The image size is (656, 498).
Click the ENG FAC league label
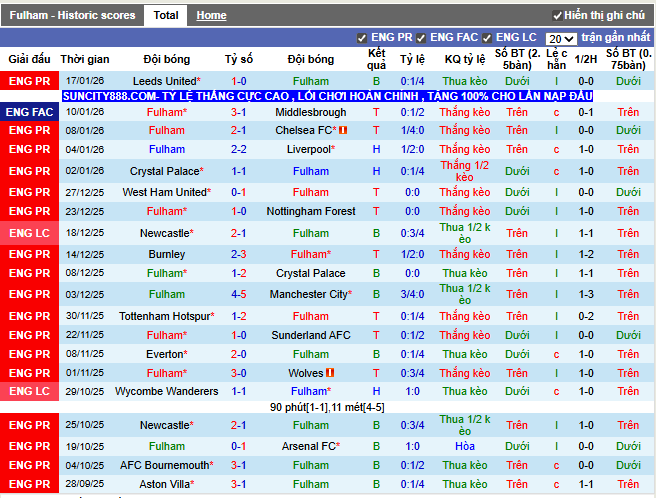pyautogui.click(x=29, y=112)
